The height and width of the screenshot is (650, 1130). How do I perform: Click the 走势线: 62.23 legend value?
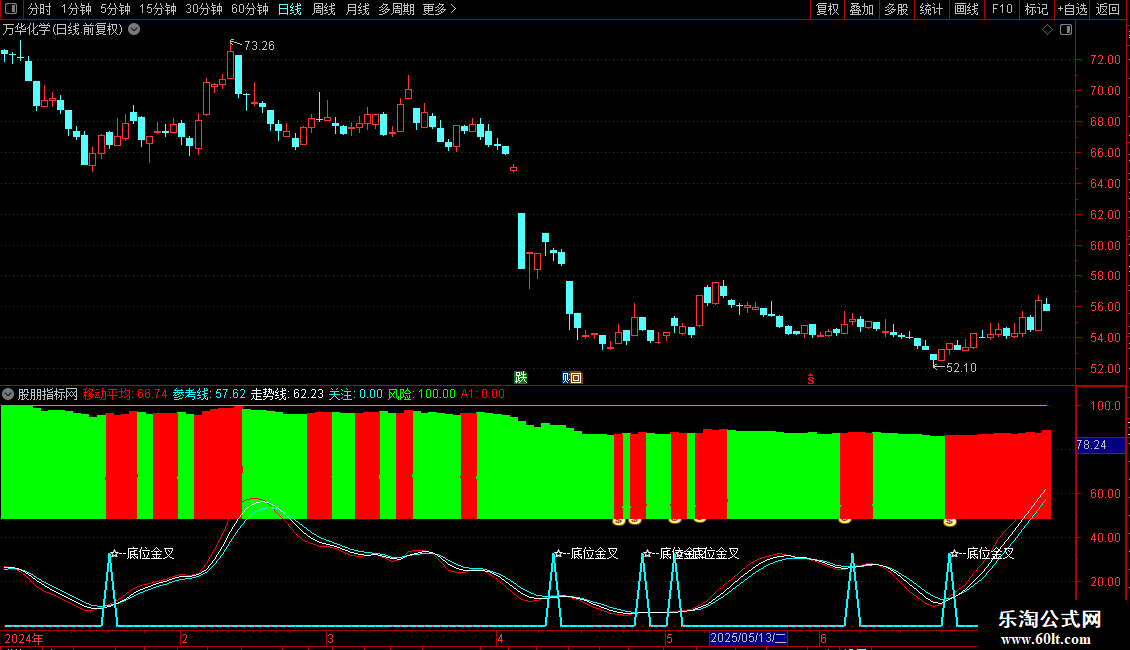click(x=287, y=394)
